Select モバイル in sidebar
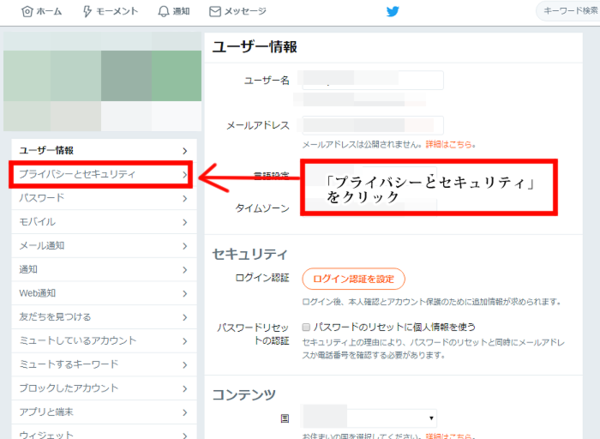Screen dimensions: 600x439 [104, 222]
